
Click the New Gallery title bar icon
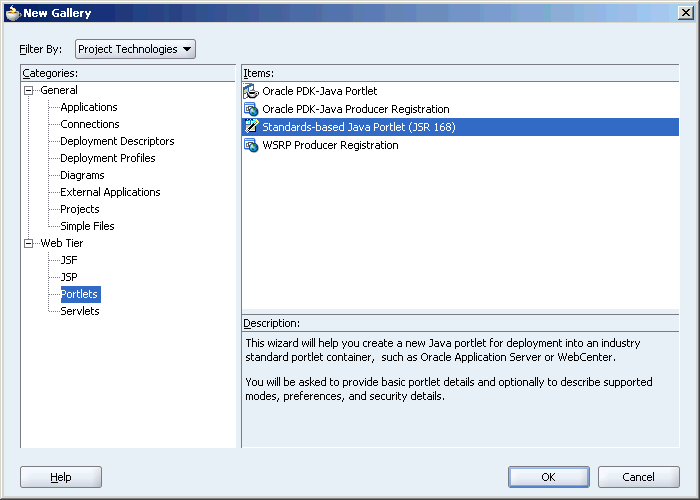13,13
